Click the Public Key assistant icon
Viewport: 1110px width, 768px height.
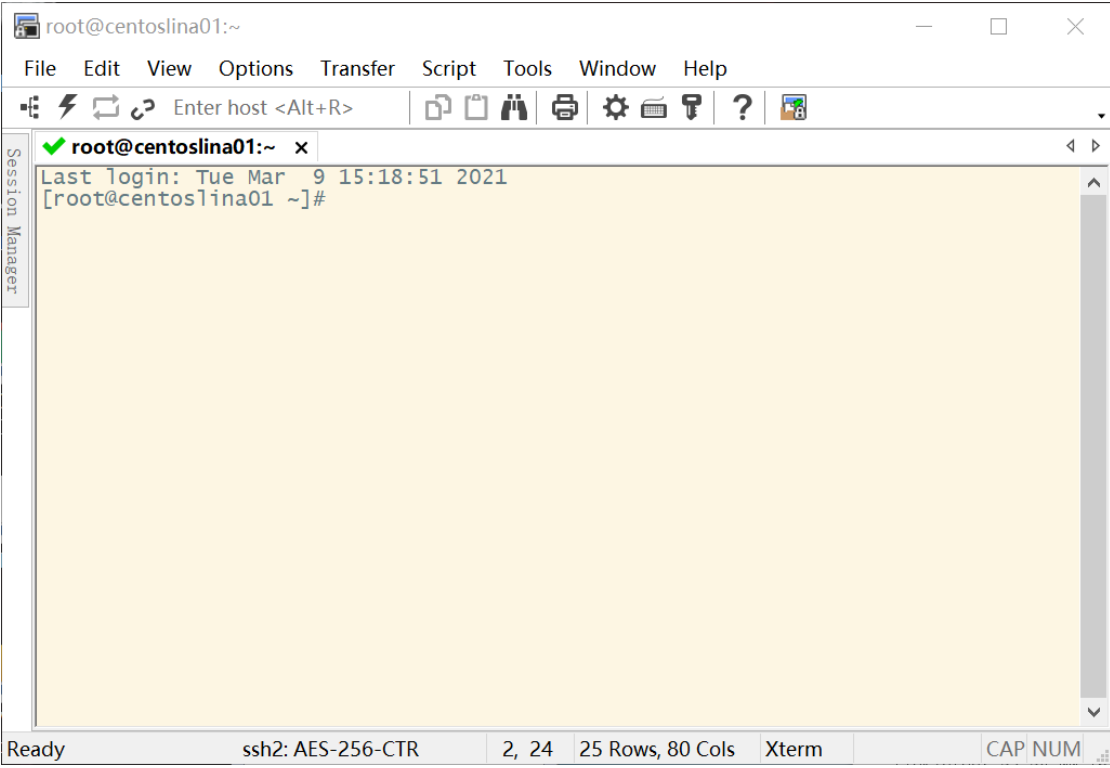tap(691, 108)
